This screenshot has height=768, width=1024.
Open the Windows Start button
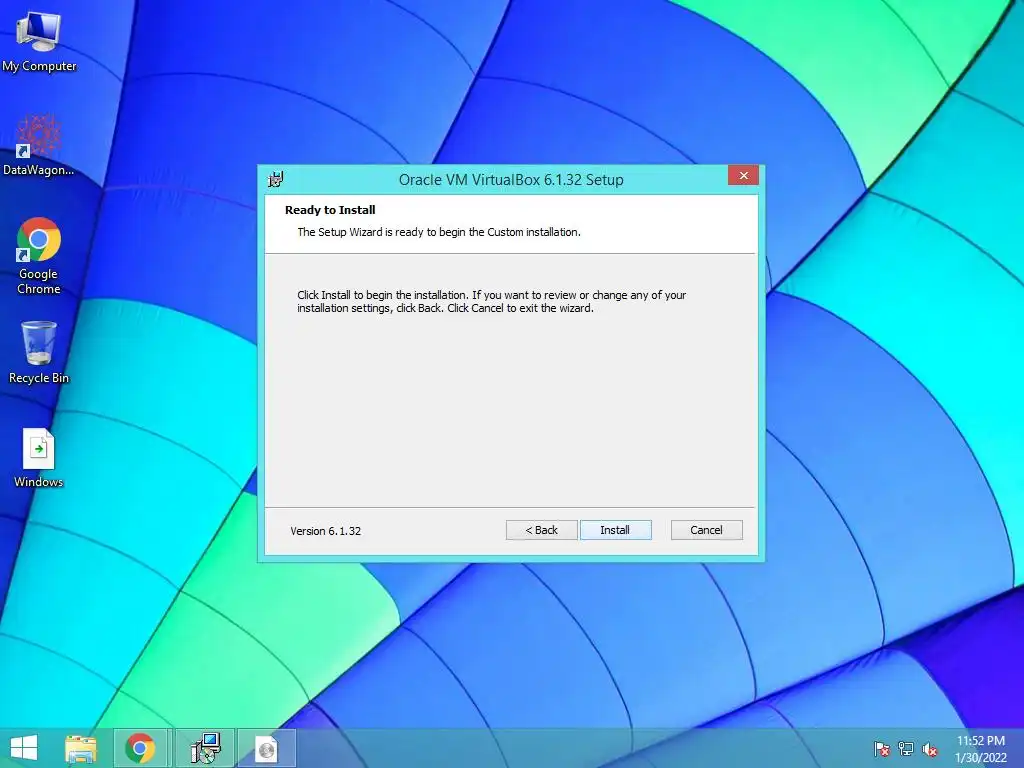pos(24,748)
